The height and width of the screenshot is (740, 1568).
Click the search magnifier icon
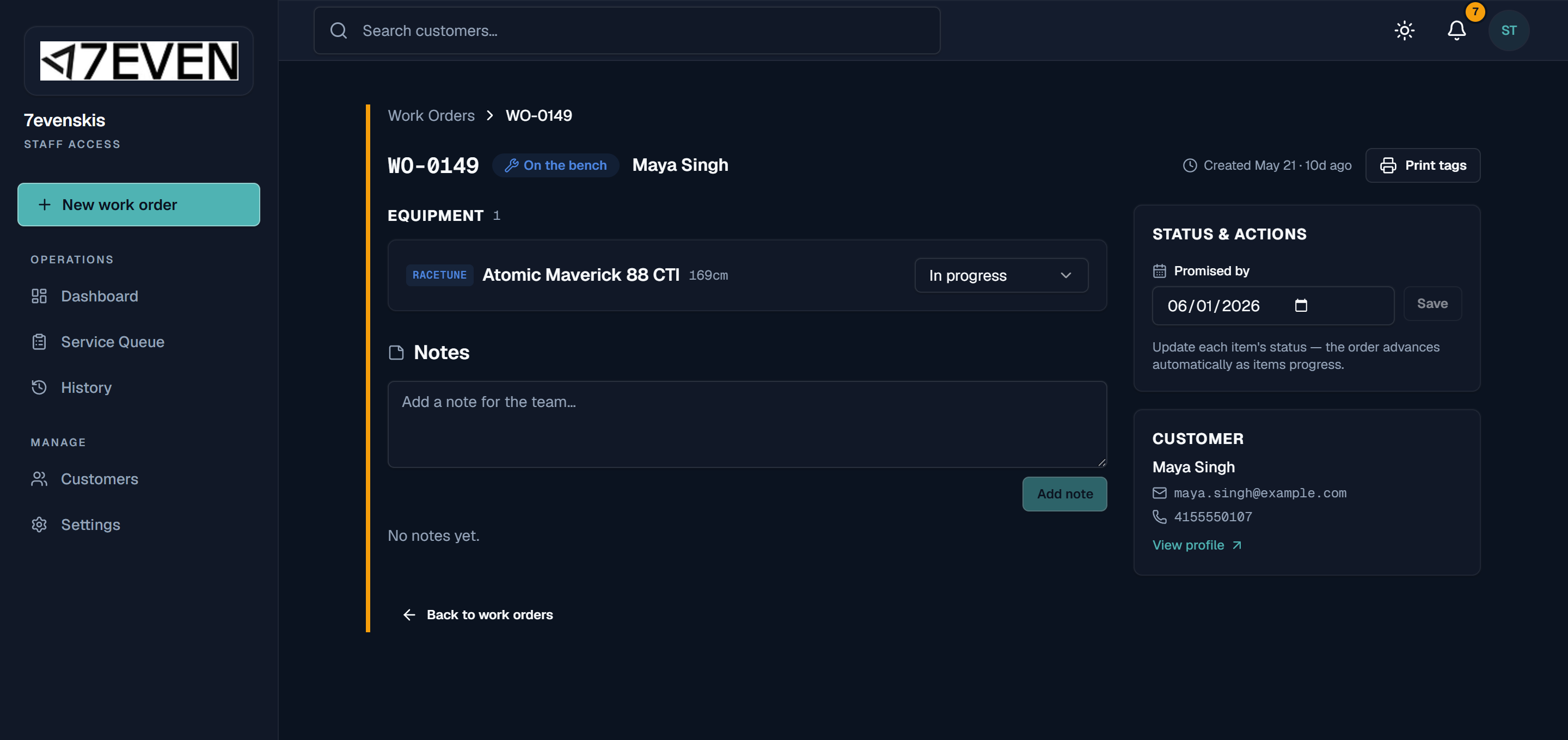pyautogui.click(x=339, y=30)
